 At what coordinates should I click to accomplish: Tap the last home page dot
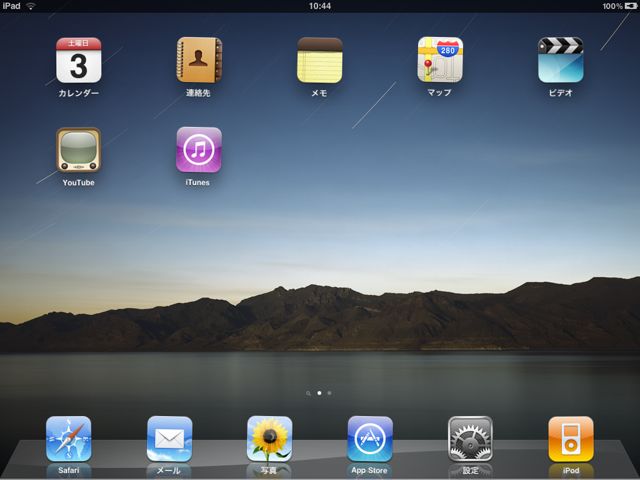point(329,393)
